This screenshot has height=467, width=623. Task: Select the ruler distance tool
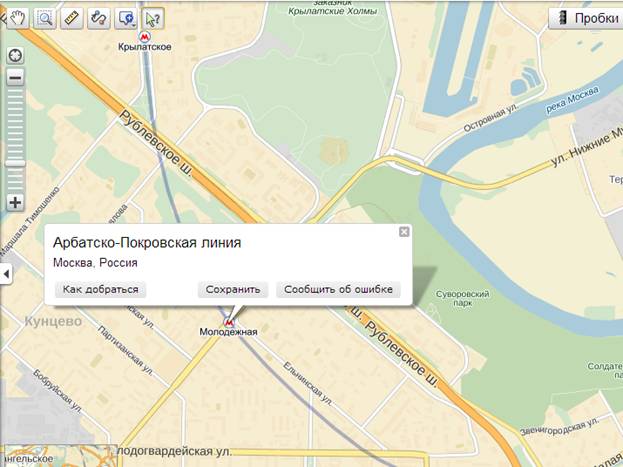coord(72,19)
